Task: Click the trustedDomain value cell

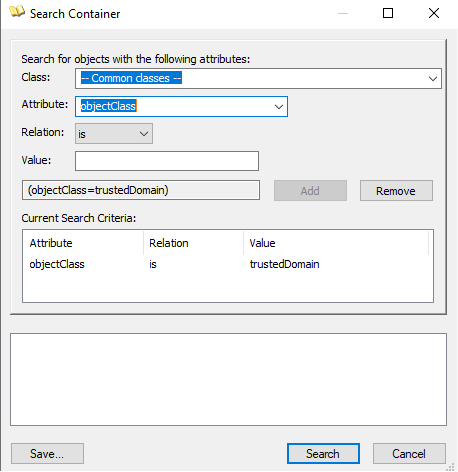Action: (285, 264)
